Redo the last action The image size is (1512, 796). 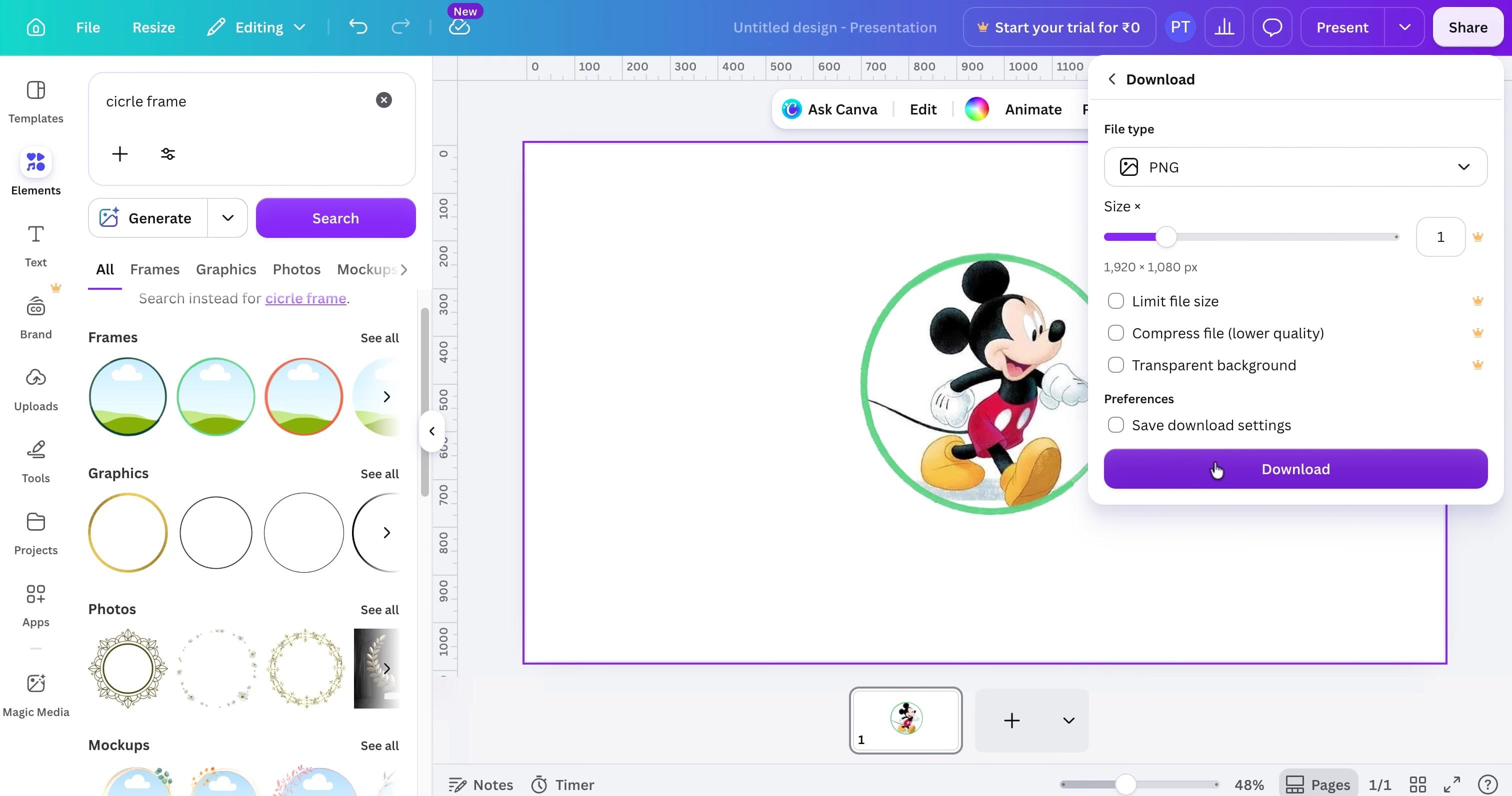click(x=400, y=27)
